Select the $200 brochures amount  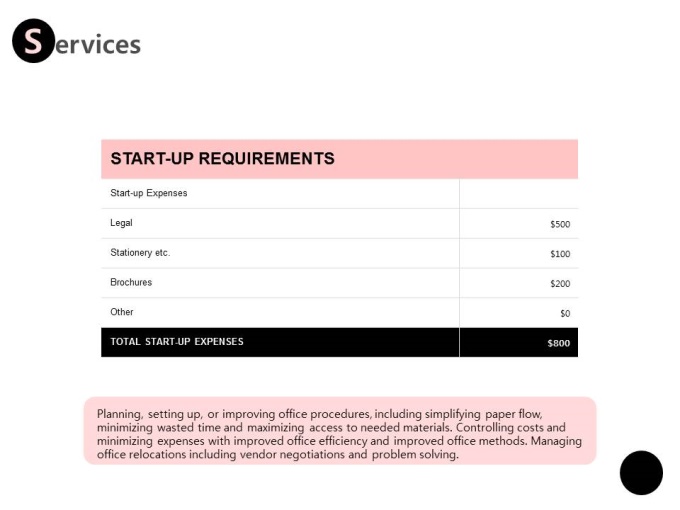(560, 284)
